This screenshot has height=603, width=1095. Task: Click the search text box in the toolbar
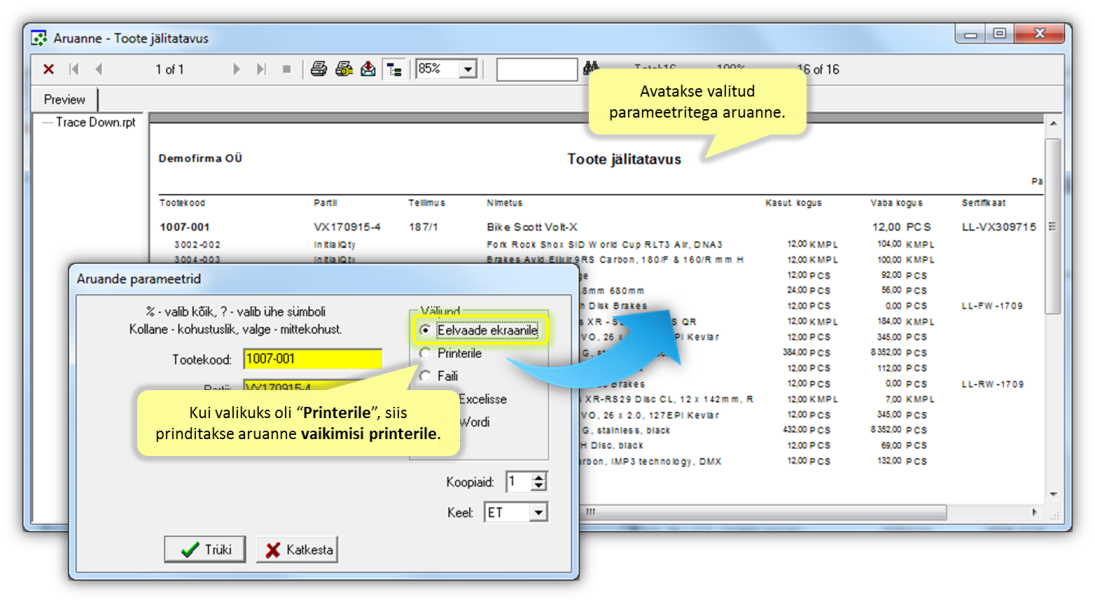[x=536, y=69]
